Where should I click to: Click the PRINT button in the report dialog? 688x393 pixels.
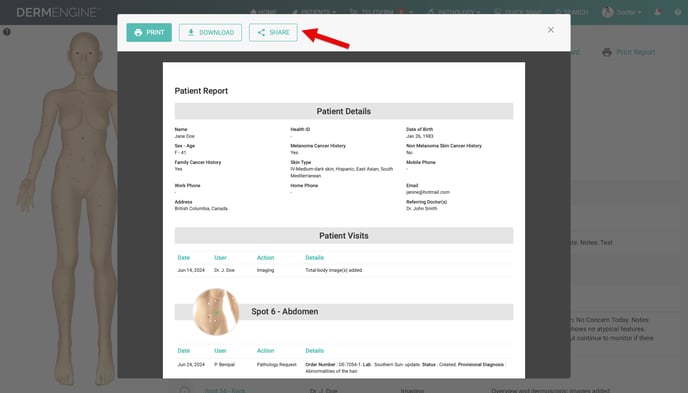[x=149, y=32]
